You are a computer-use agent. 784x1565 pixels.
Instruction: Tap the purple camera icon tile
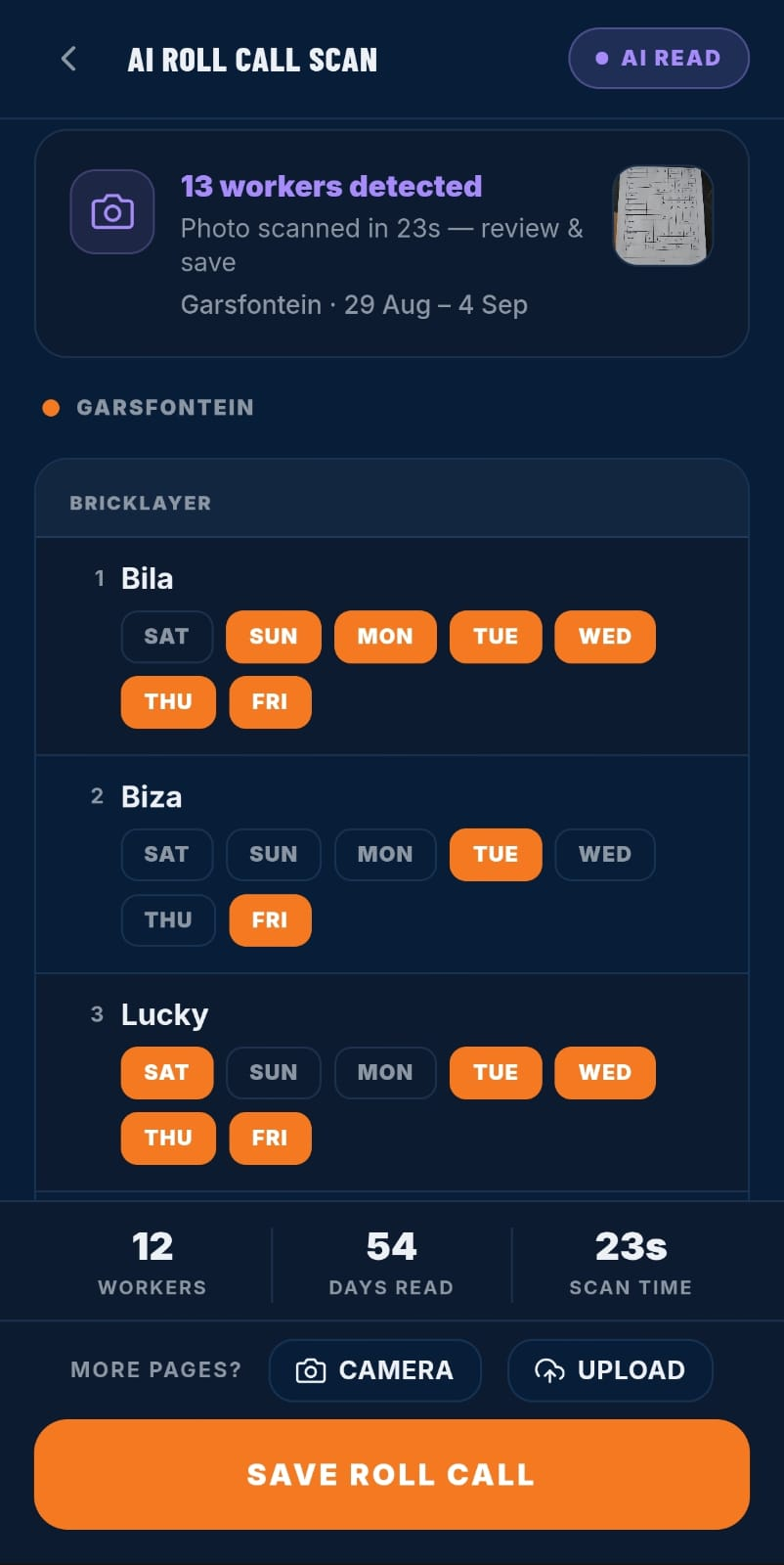tap(112, 211)
